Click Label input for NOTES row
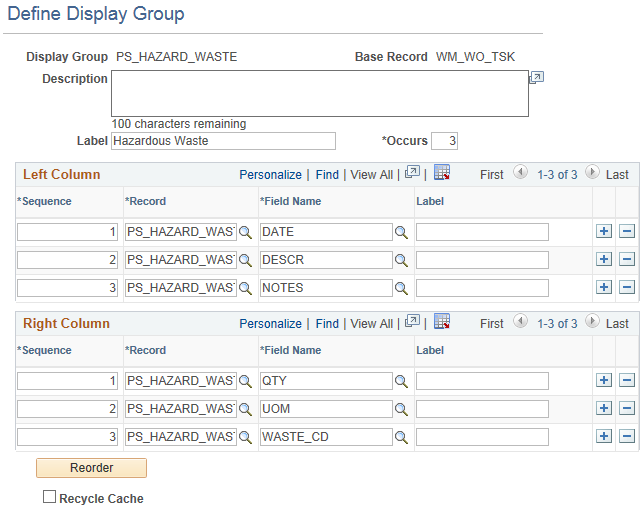Viewport: 644px width, 510px height. 482,288
